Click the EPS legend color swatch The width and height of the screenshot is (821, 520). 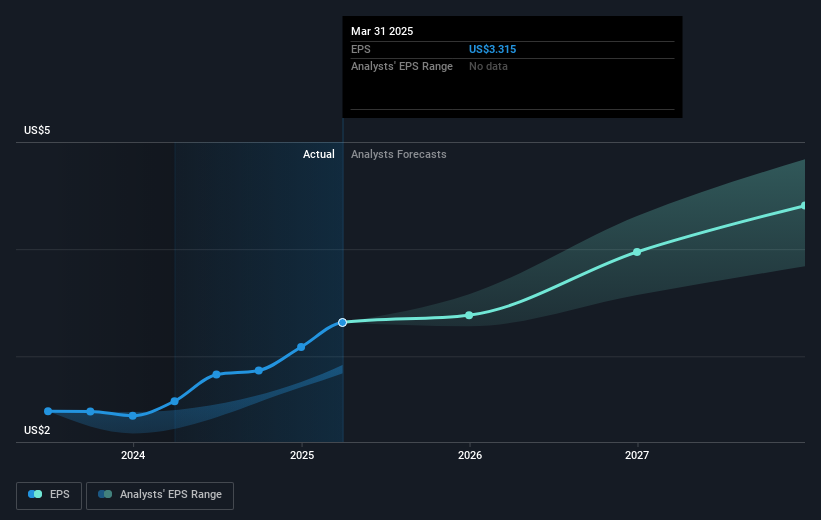point(35,494)
